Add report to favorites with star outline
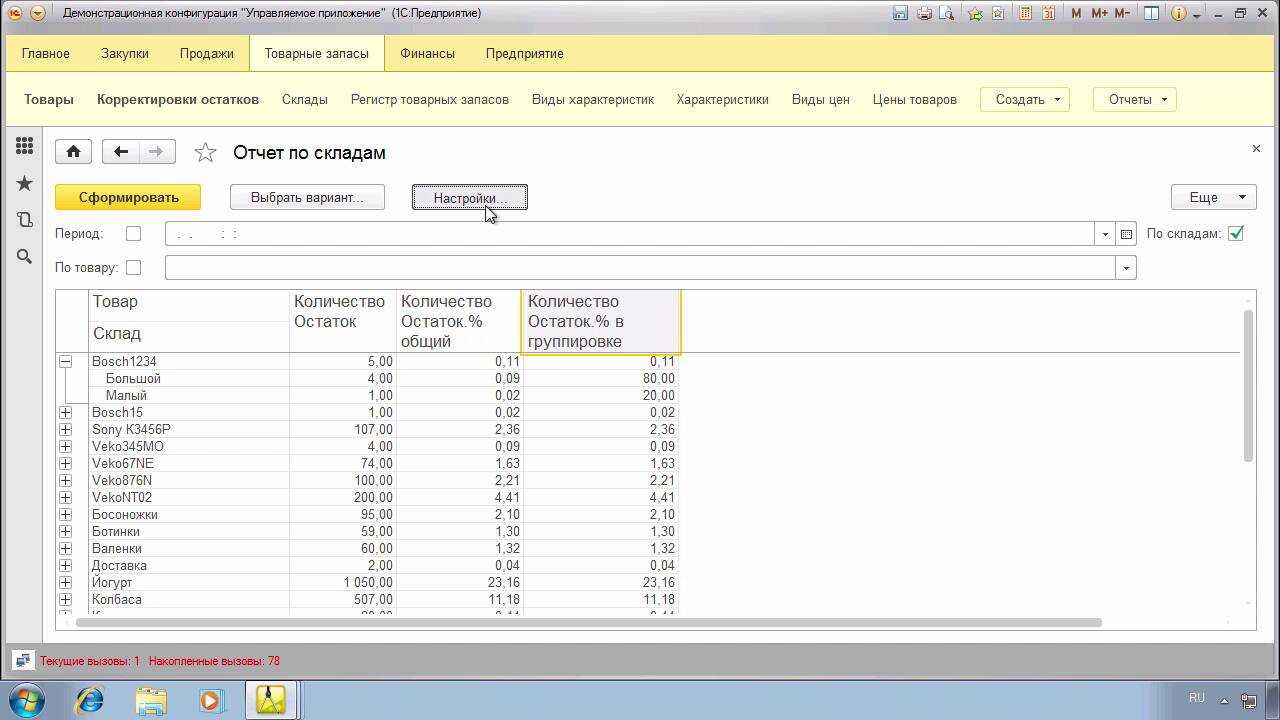Viewport: 1280px width, 720px height. tap(205, 153)
